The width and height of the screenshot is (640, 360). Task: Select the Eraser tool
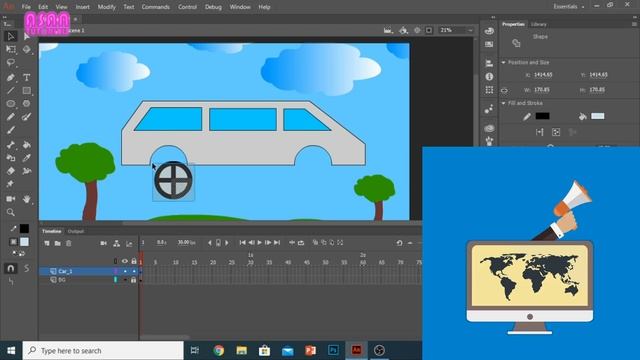pyautogui.click(x=11, y=171)
